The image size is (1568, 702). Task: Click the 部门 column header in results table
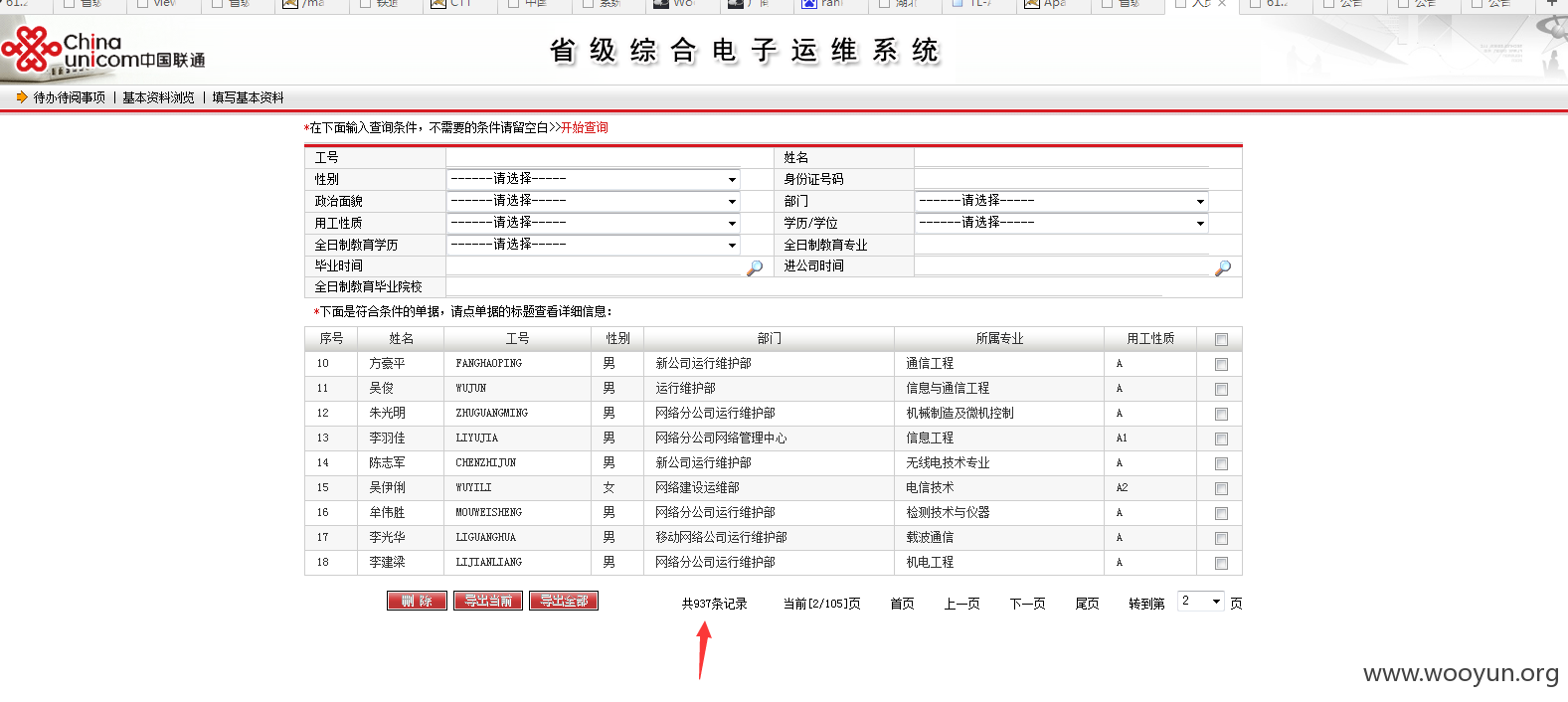[770, 339]
